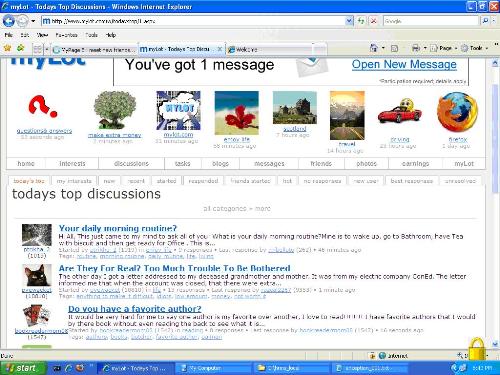
Task: Go to the friends navigation tab
Action: coord(321,164)
